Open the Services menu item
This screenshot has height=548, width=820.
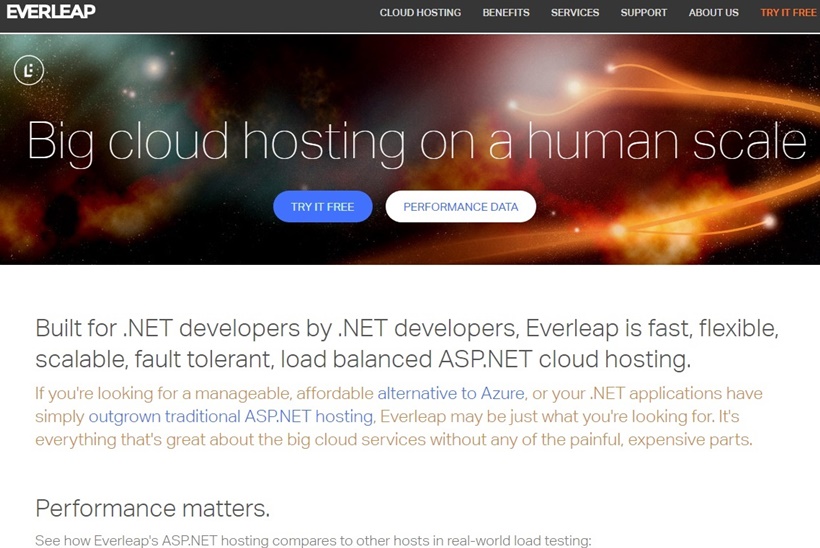click(x=575, y=13)
